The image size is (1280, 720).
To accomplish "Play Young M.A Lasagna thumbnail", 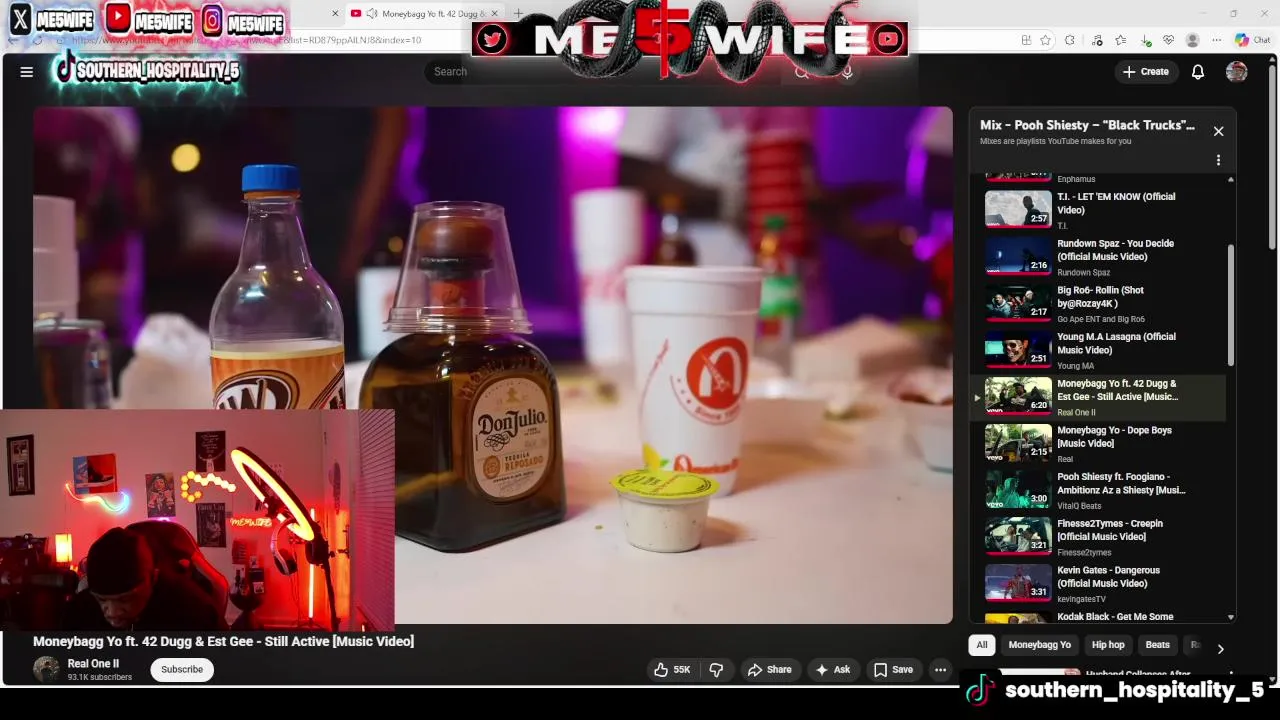I will (1018, 350).
